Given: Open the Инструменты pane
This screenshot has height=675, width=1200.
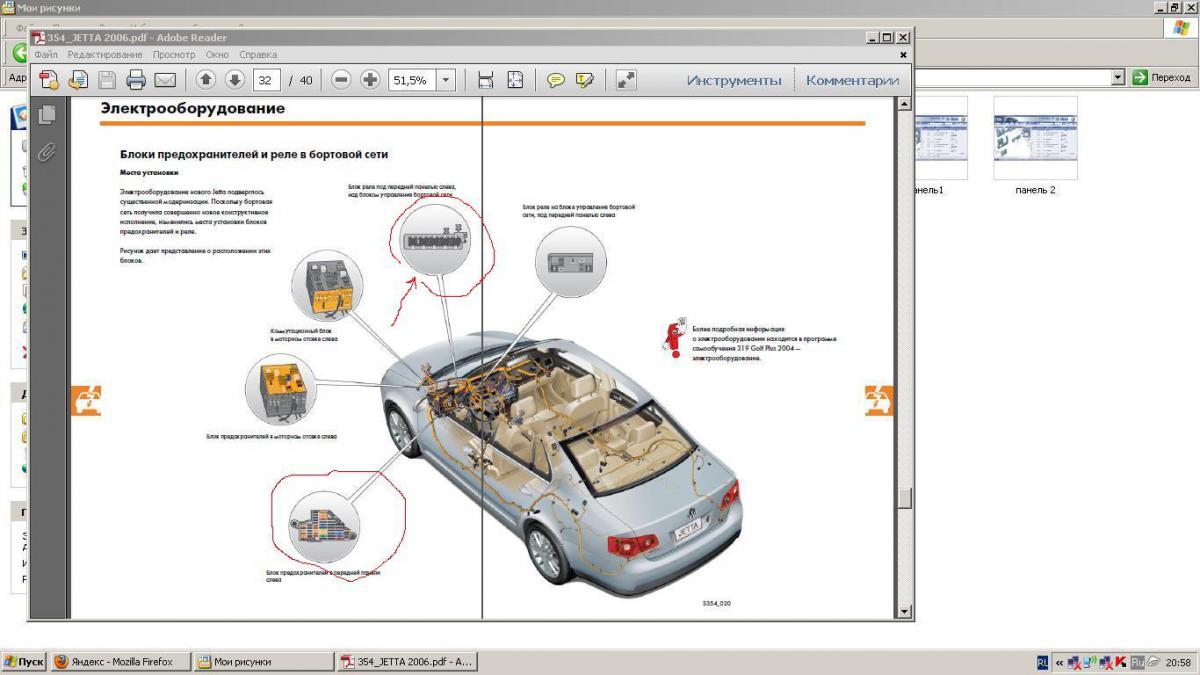Looking at the screenshot, I should point(734,80).
